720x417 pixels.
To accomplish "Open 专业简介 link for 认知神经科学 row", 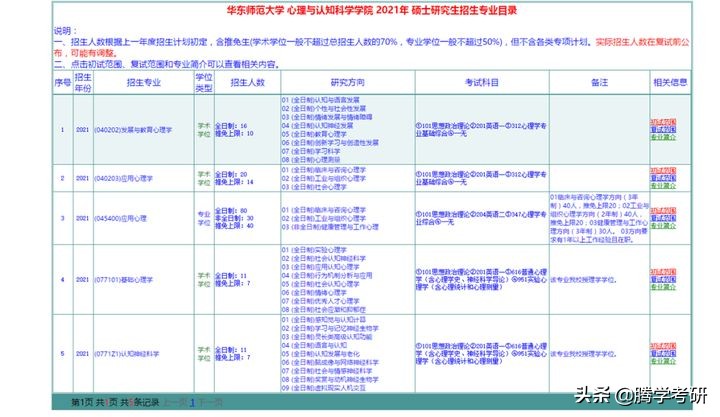I will click(x=663, y=361).
